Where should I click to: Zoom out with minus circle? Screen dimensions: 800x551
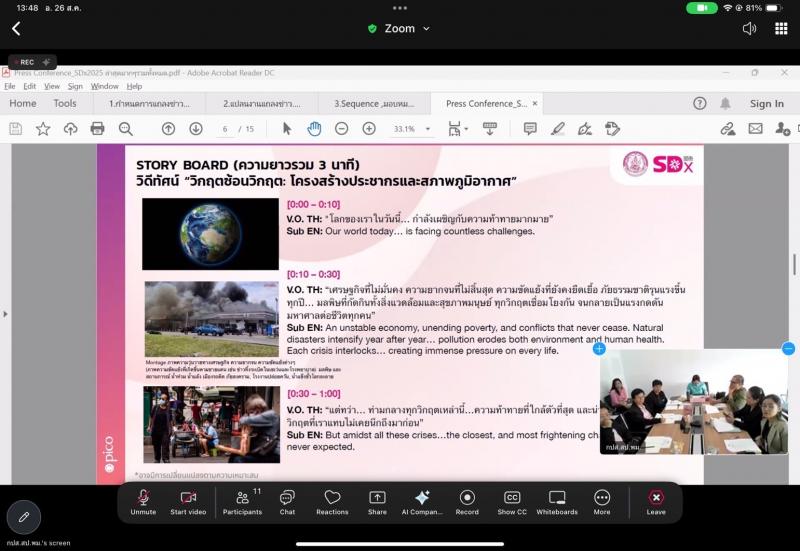(341, 129)
